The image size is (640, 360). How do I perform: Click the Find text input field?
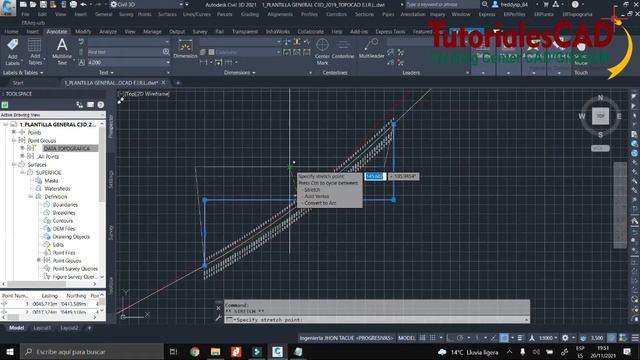[125, 52]
